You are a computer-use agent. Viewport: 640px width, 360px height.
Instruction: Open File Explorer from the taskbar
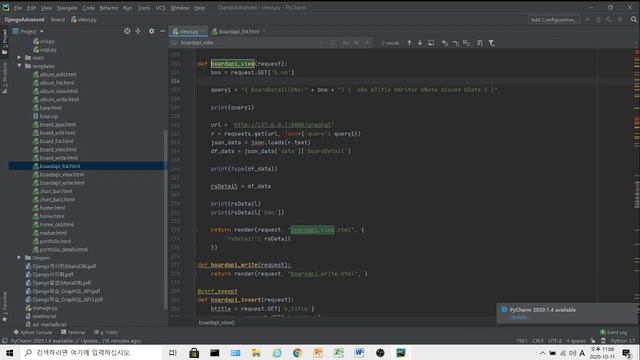coord(256,353)
